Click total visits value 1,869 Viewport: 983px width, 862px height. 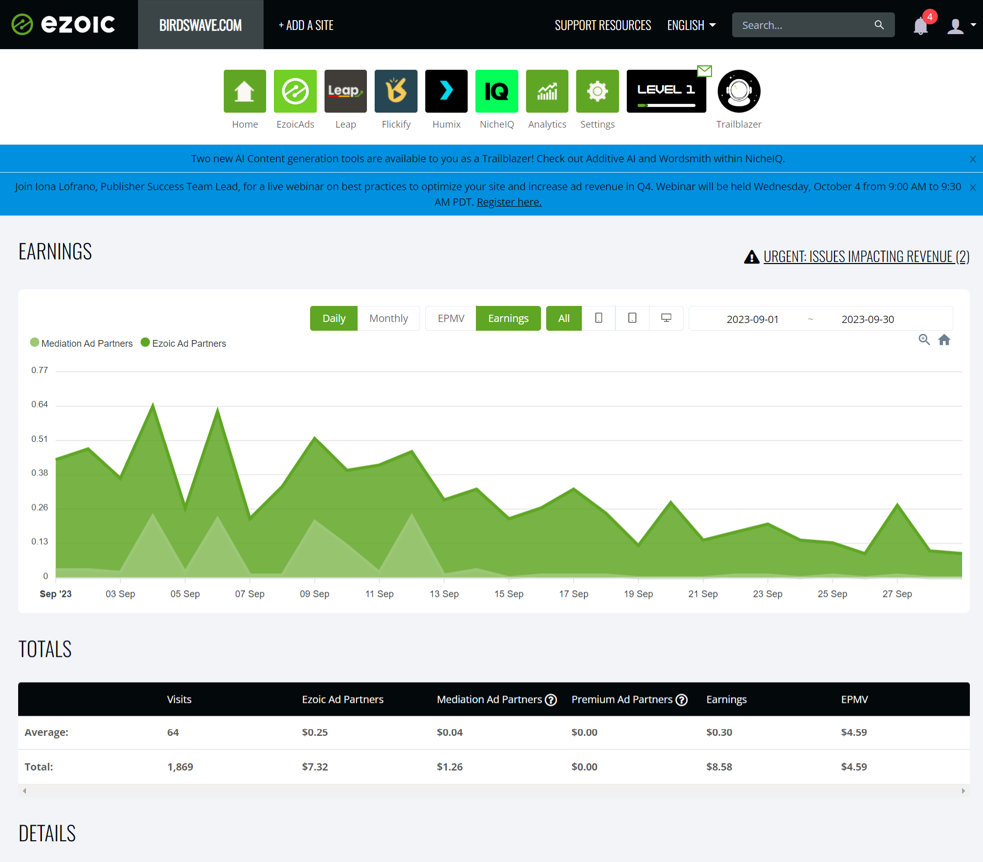[x=180, y=767]
